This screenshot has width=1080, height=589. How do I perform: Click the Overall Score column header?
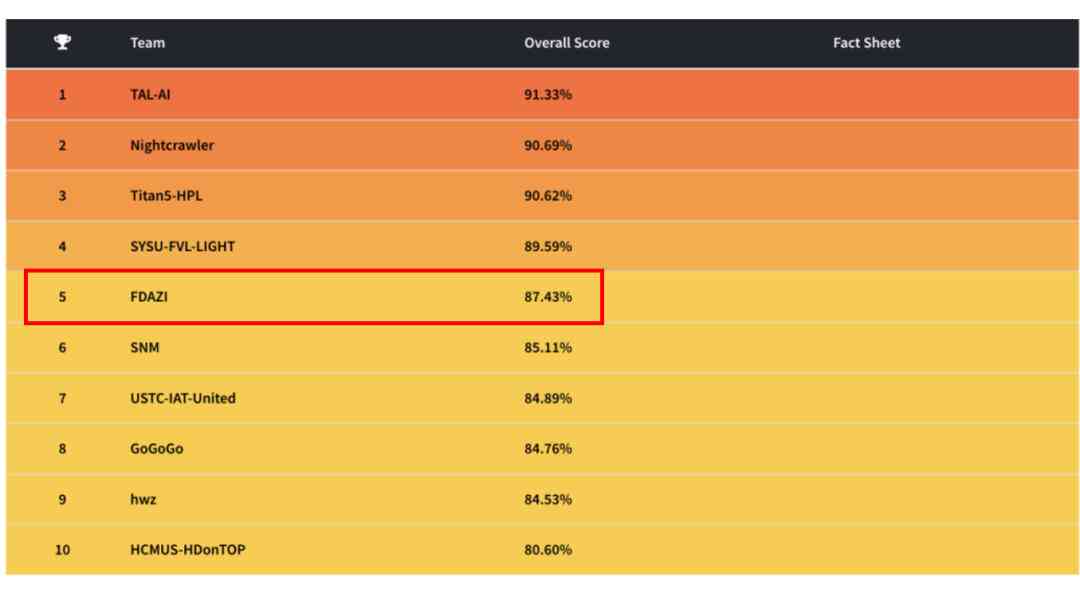click(x=566, y=43)
